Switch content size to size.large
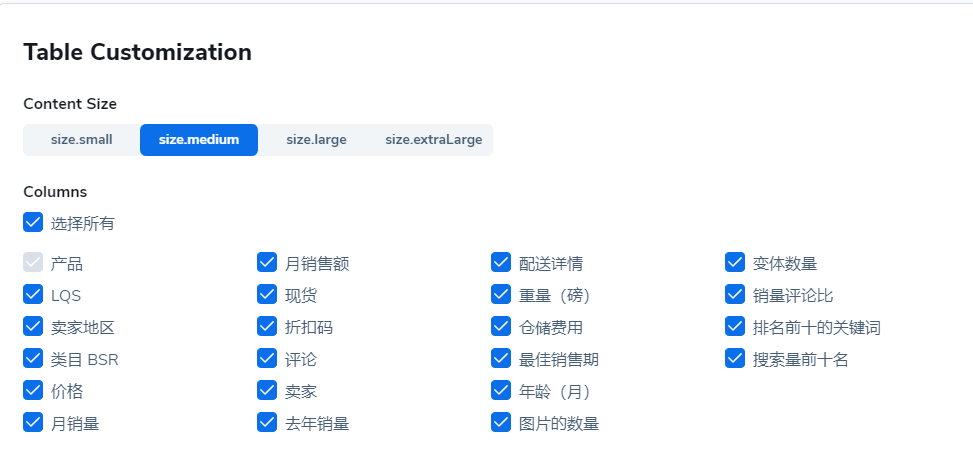The image size is (973, 476). coord(316,140)
